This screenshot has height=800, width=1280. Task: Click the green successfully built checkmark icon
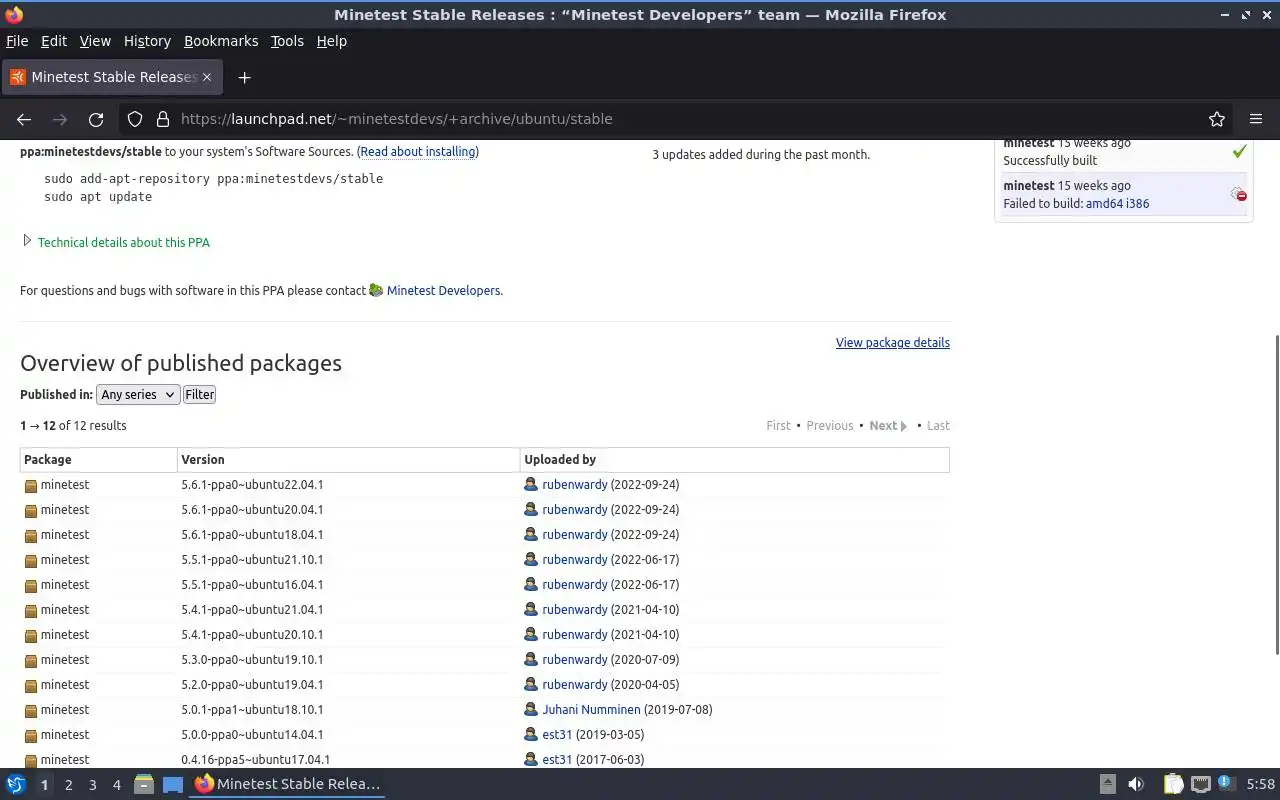1239,151
